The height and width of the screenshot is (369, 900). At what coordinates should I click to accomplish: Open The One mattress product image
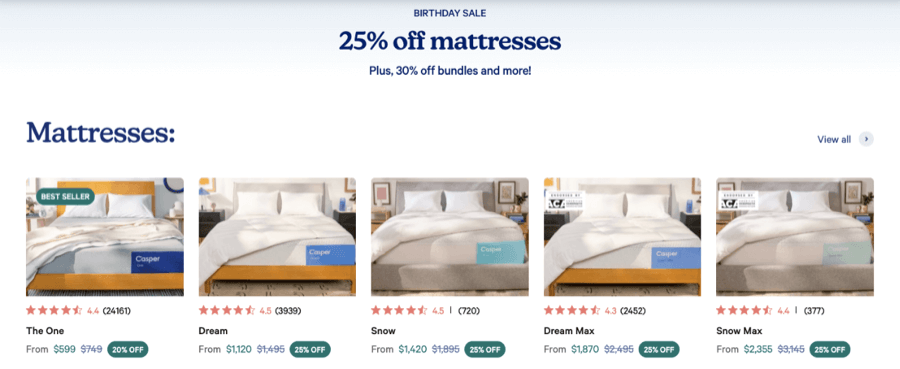(105, 236)
